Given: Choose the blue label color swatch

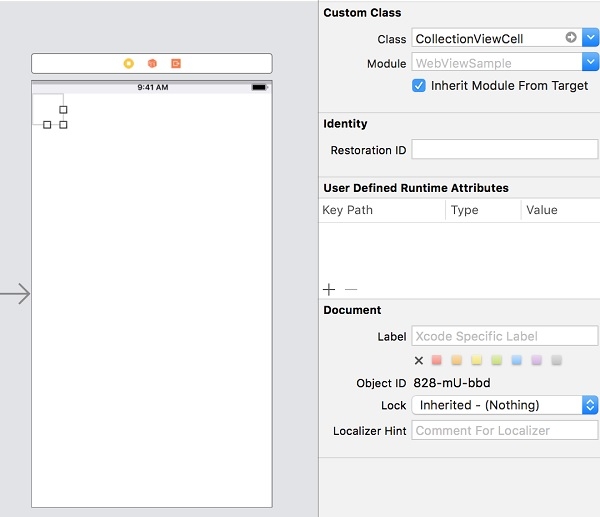Looking at the screenshot, I should (516, 360).
